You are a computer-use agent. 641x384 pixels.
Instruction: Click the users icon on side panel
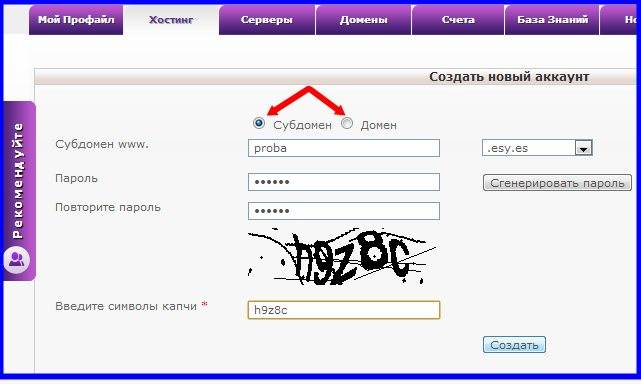[17, 260]
